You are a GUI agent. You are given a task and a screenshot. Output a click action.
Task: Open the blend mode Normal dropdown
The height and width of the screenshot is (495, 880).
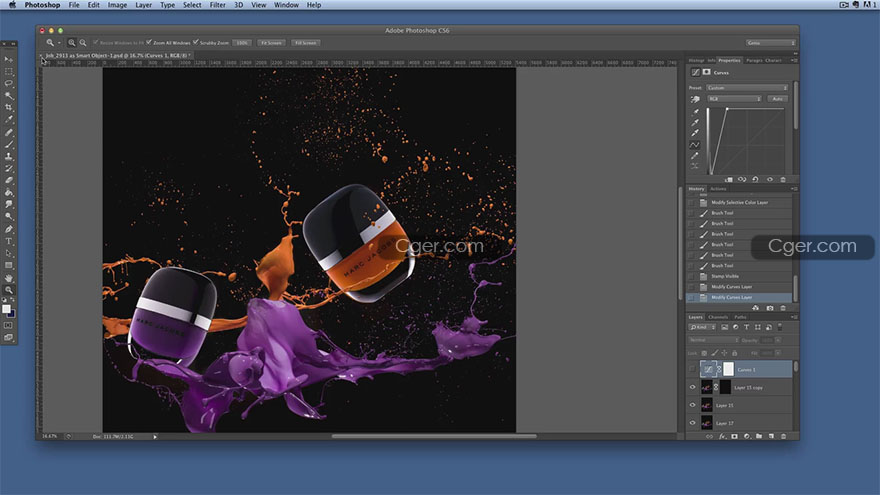714,340
